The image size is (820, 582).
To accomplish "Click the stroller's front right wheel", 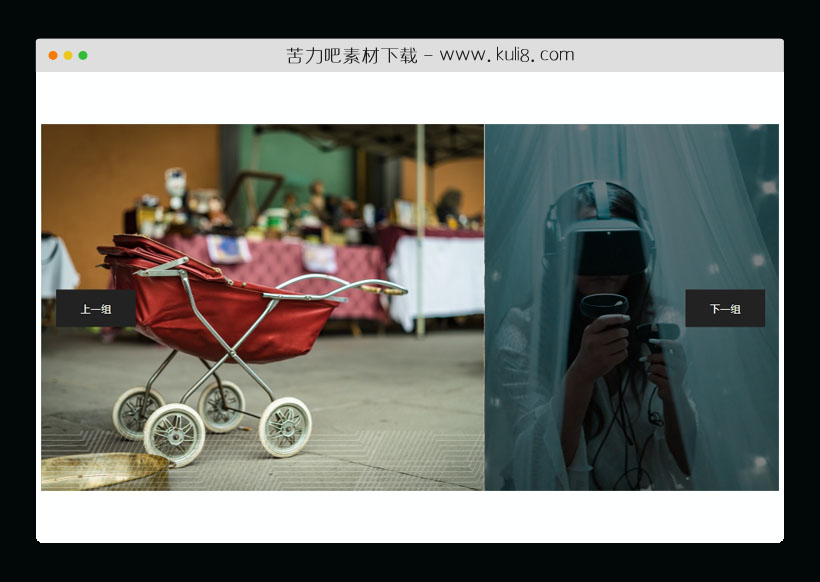I will [x=285, y=427].
